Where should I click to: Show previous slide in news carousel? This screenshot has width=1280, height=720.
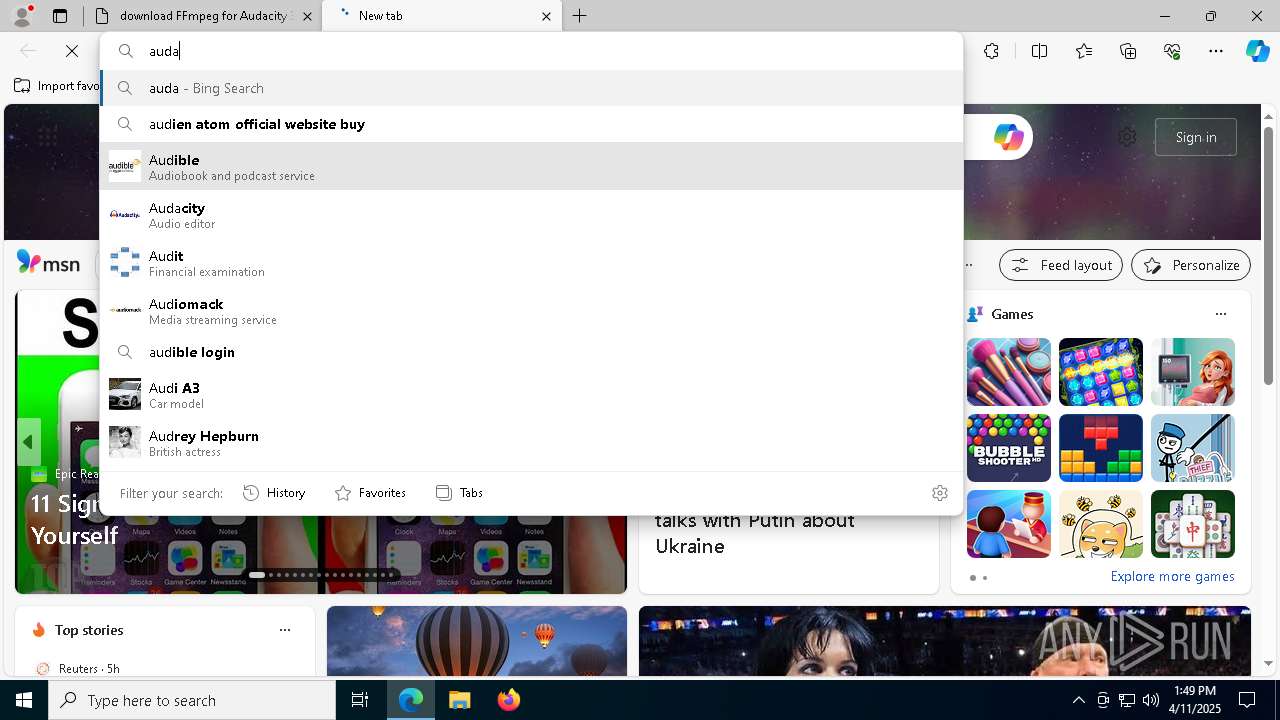(x=28, y=442)
